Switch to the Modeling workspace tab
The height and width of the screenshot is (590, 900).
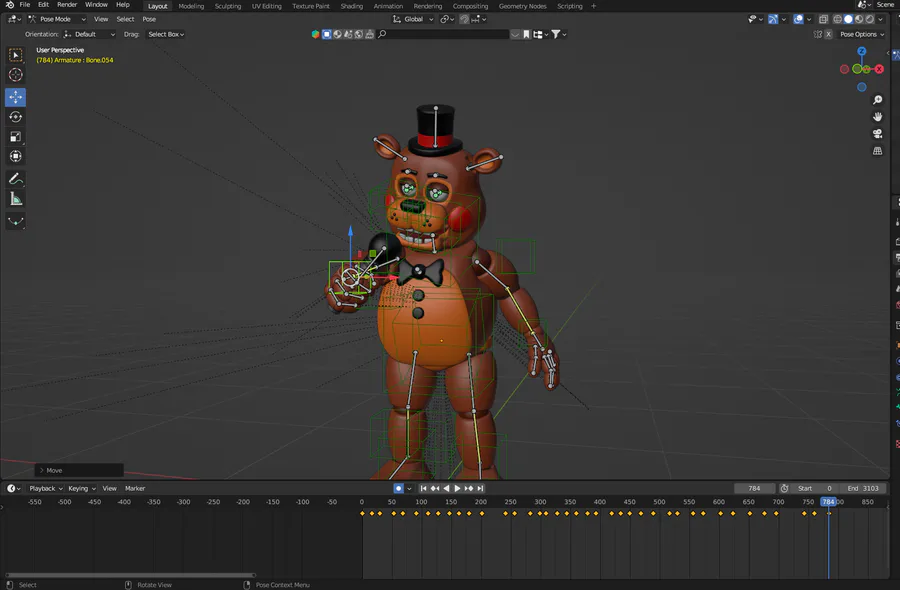[x=191, y=6]
